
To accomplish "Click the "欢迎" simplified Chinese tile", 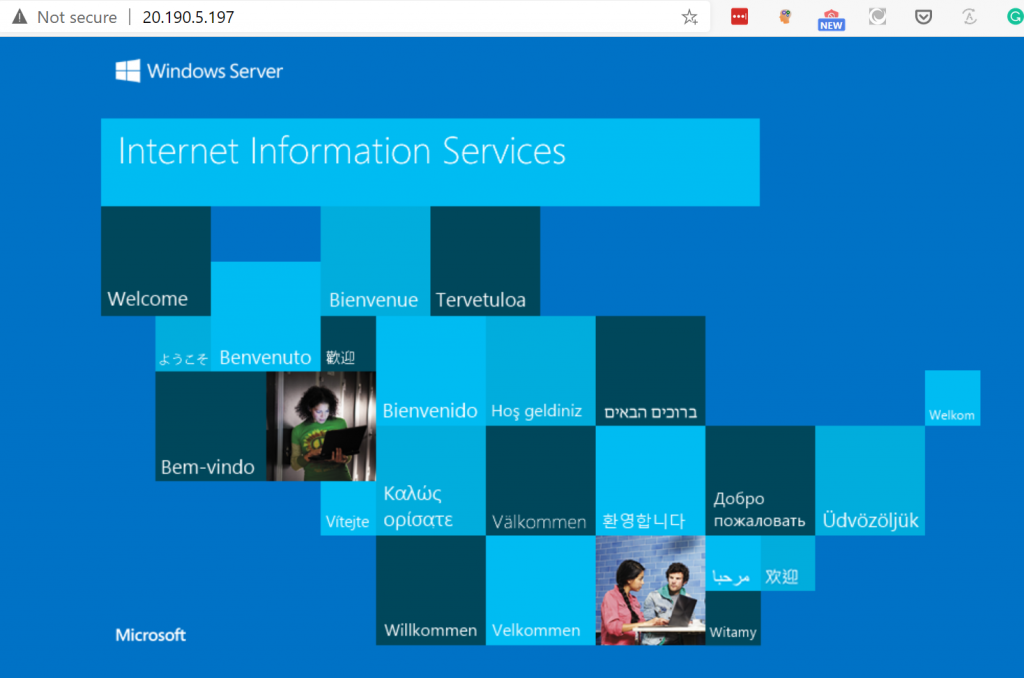I will tap(788, 563).
